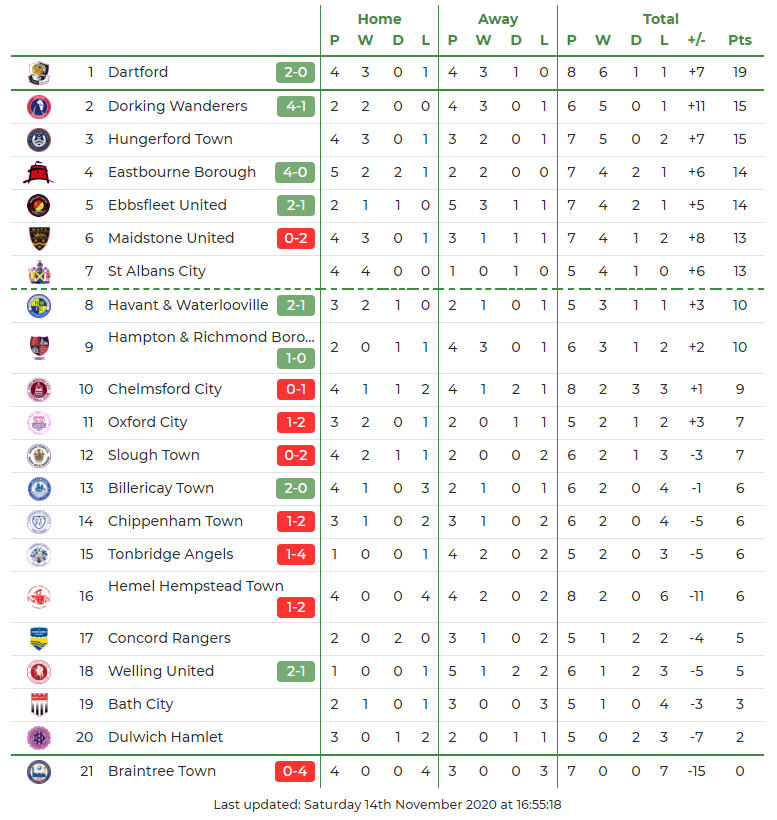The height and width of the screenshot is (820, 777).
Task: Click the Eastbourne Borough red crest
Action: (39, 172)
